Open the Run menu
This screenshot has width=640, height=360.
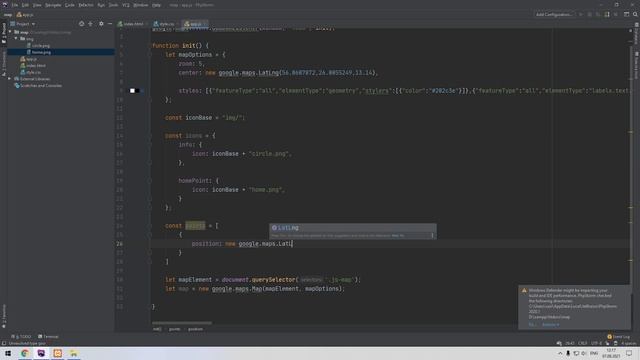[x=101, y=5]
